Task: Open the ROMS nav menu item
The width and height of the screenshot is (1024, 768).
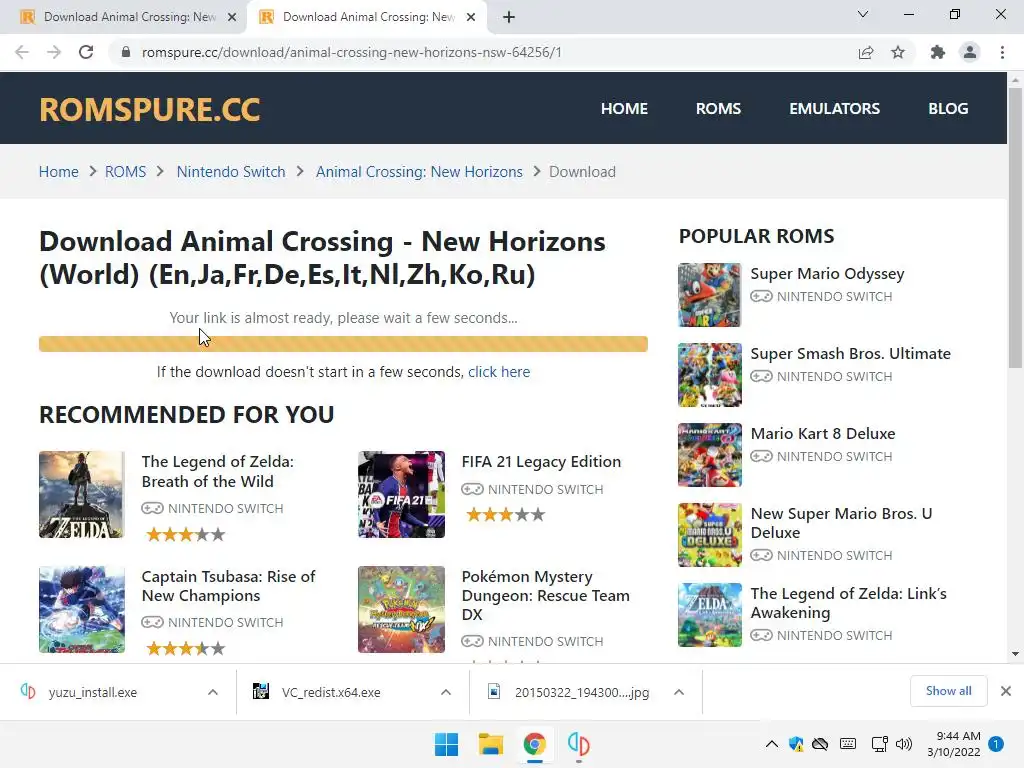Action: (x=718, y=108)
